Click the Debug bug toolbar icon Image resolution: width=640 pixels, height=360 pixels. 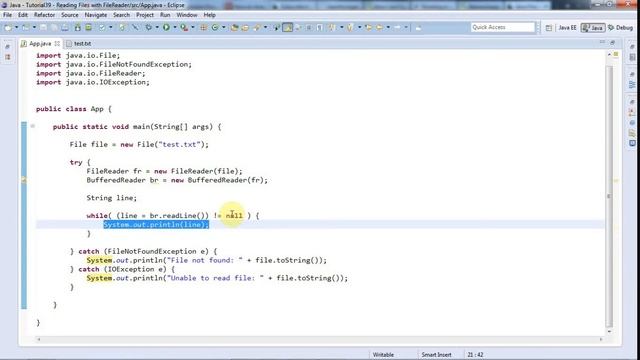pos(149,27)
